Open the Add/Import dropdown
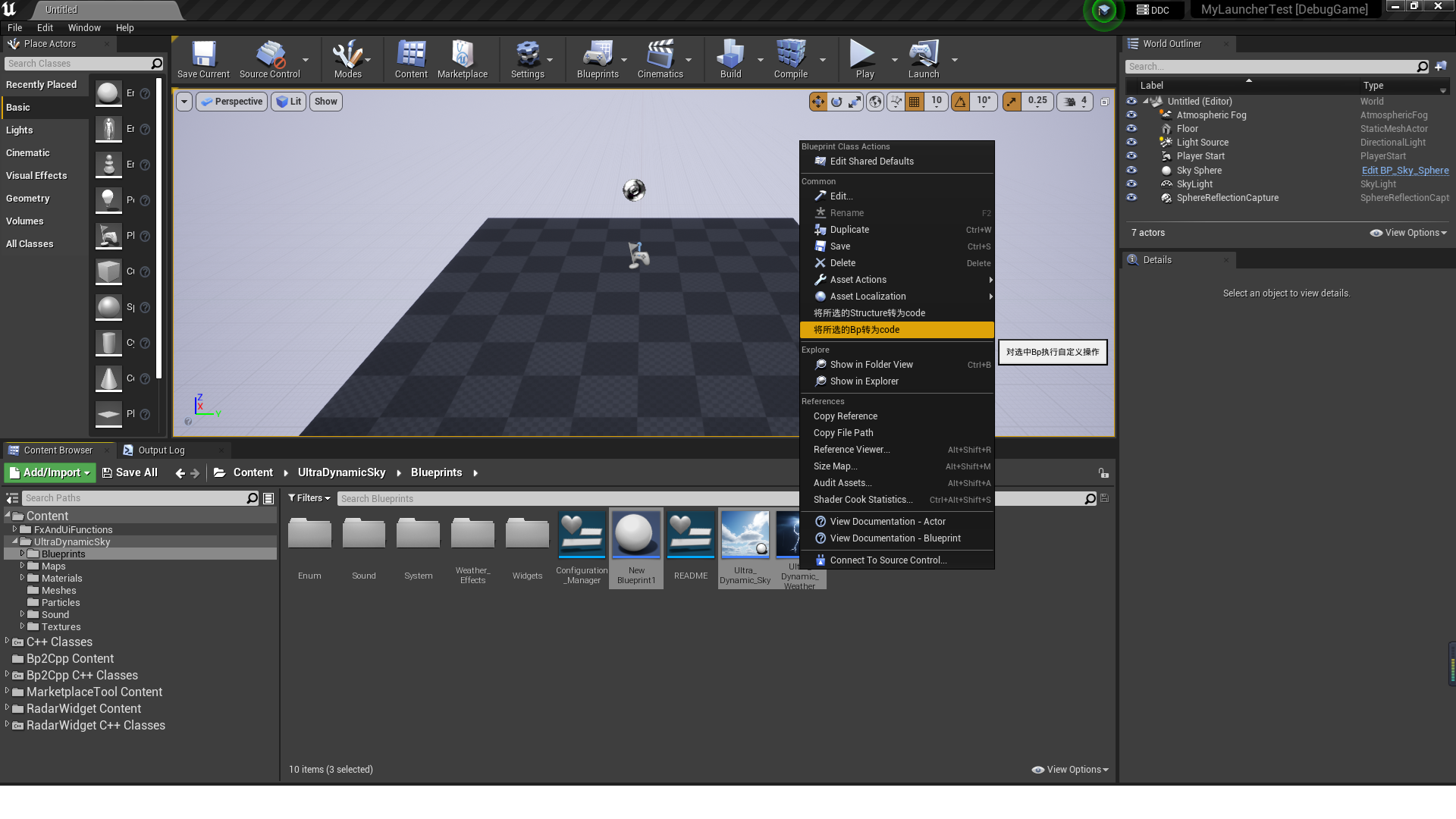 coord(50,472)
